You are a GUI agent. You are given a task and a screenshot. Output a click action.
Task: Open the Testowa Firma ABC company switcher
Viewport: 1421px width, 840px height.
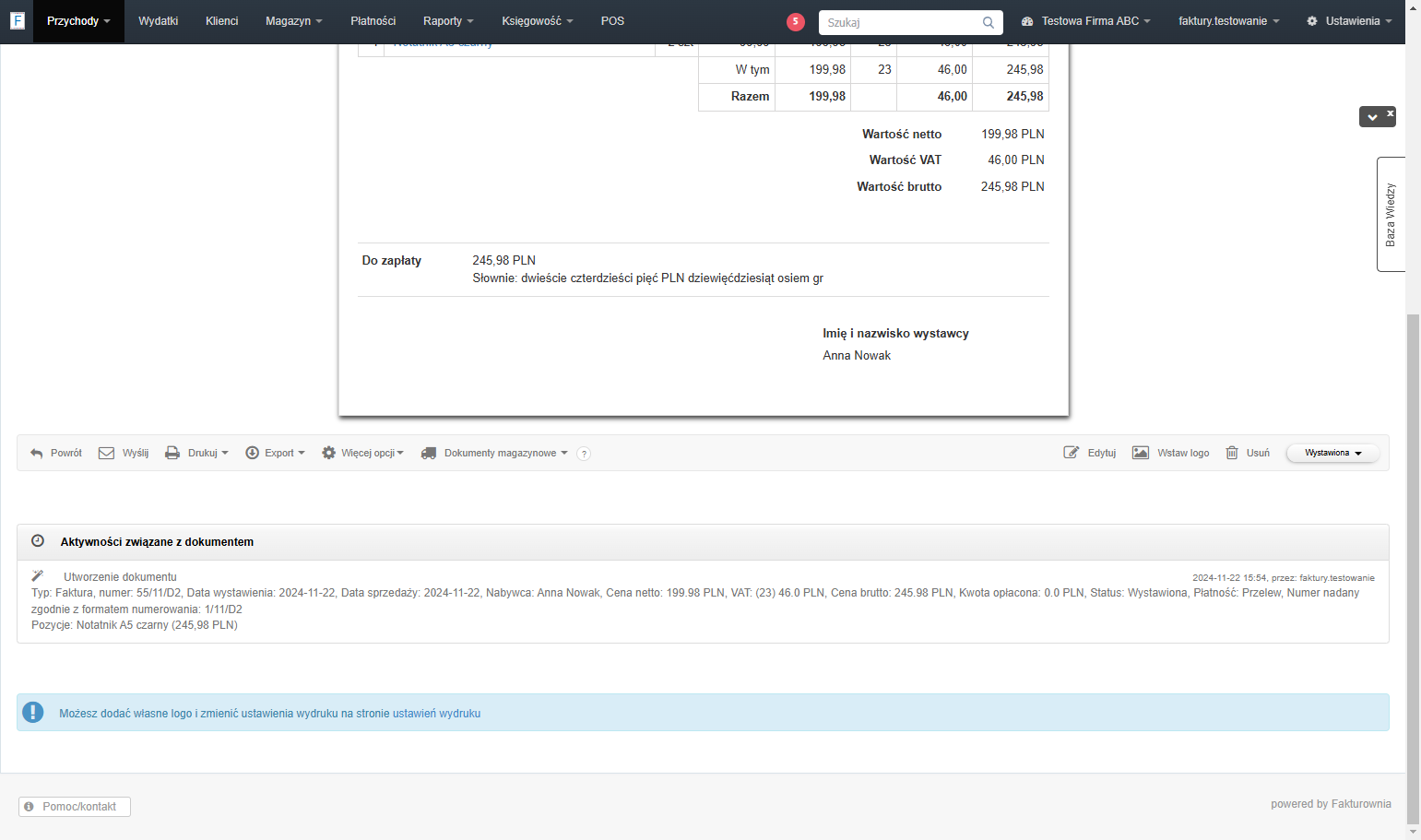click(1085, 21)
